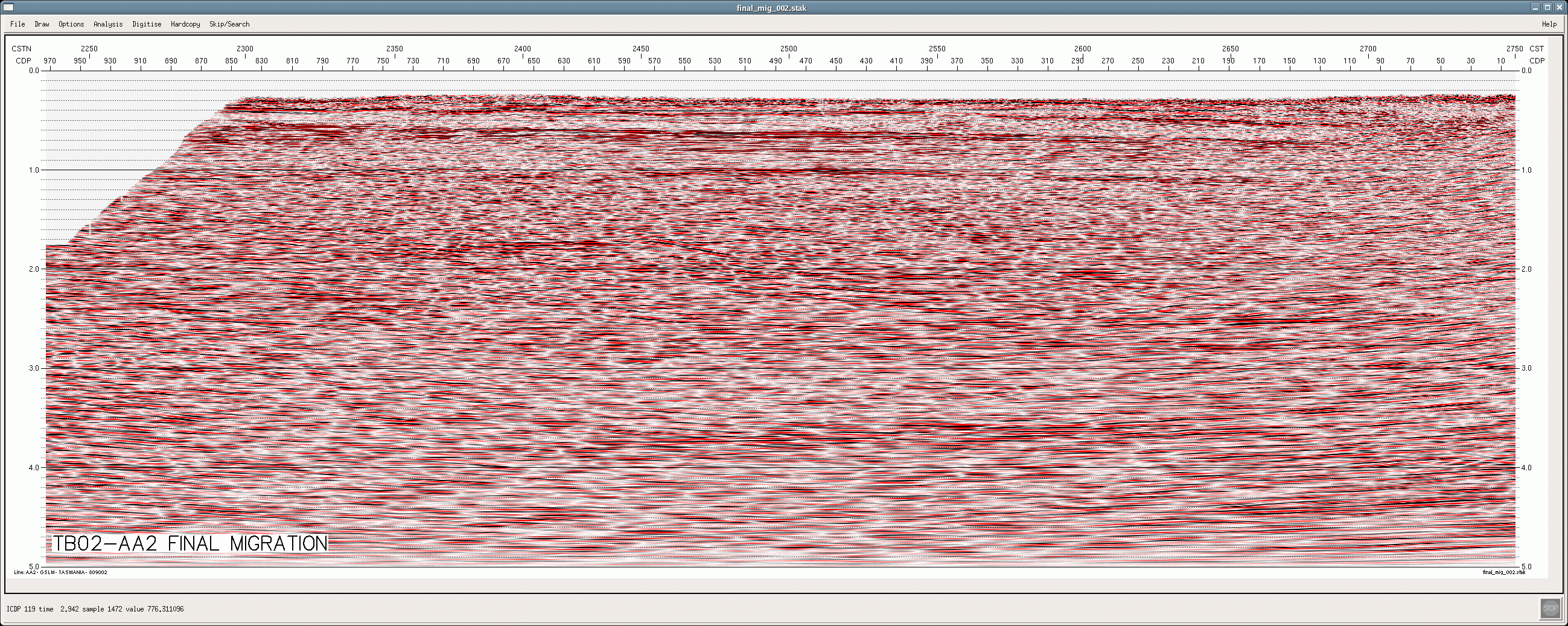Expand the Digitise menu
The height and width of the screenshot is (626, 1568).
pos(147,24)
